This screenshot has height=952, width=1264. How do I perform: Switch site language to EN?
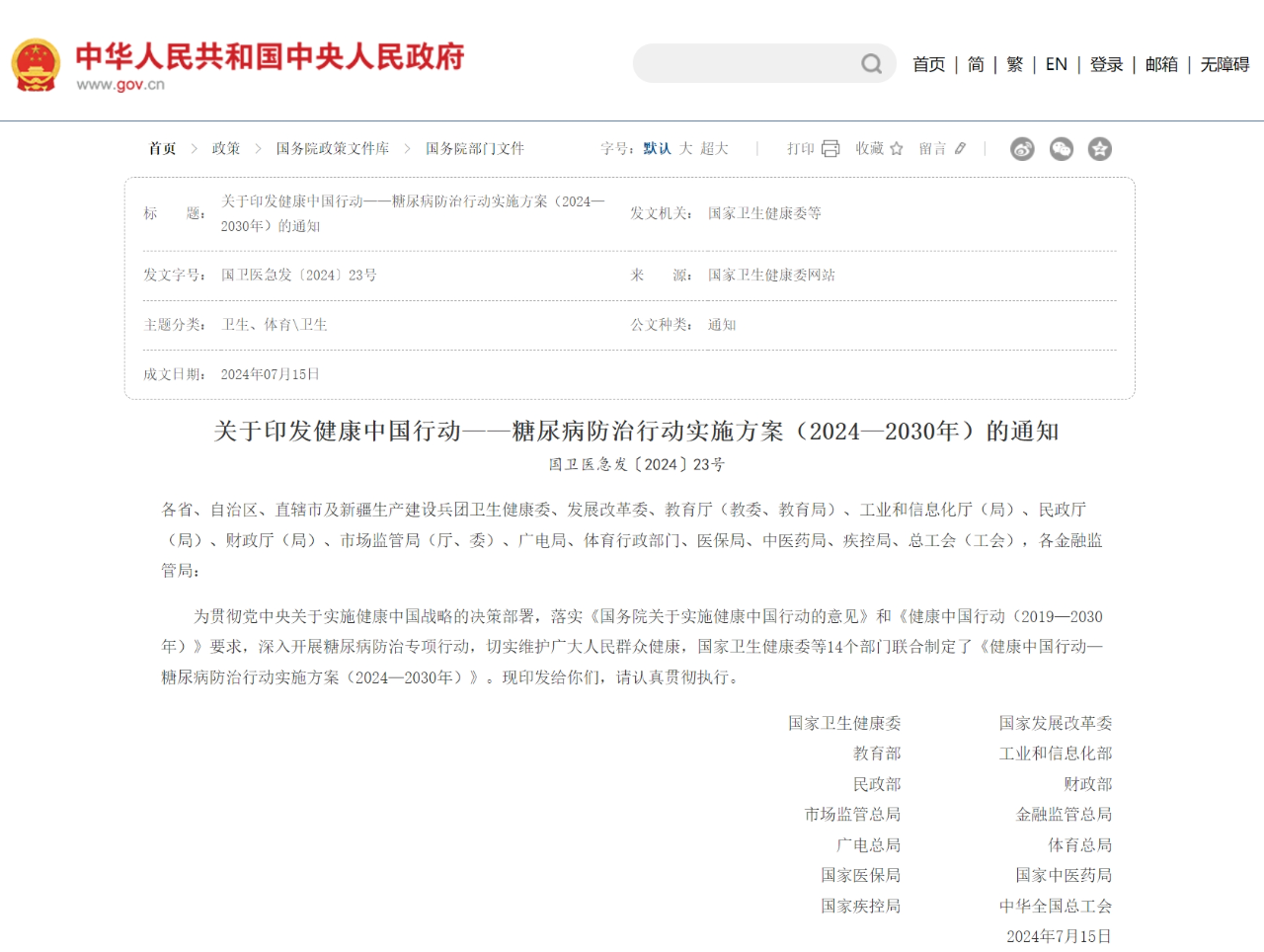point(1056,63)
